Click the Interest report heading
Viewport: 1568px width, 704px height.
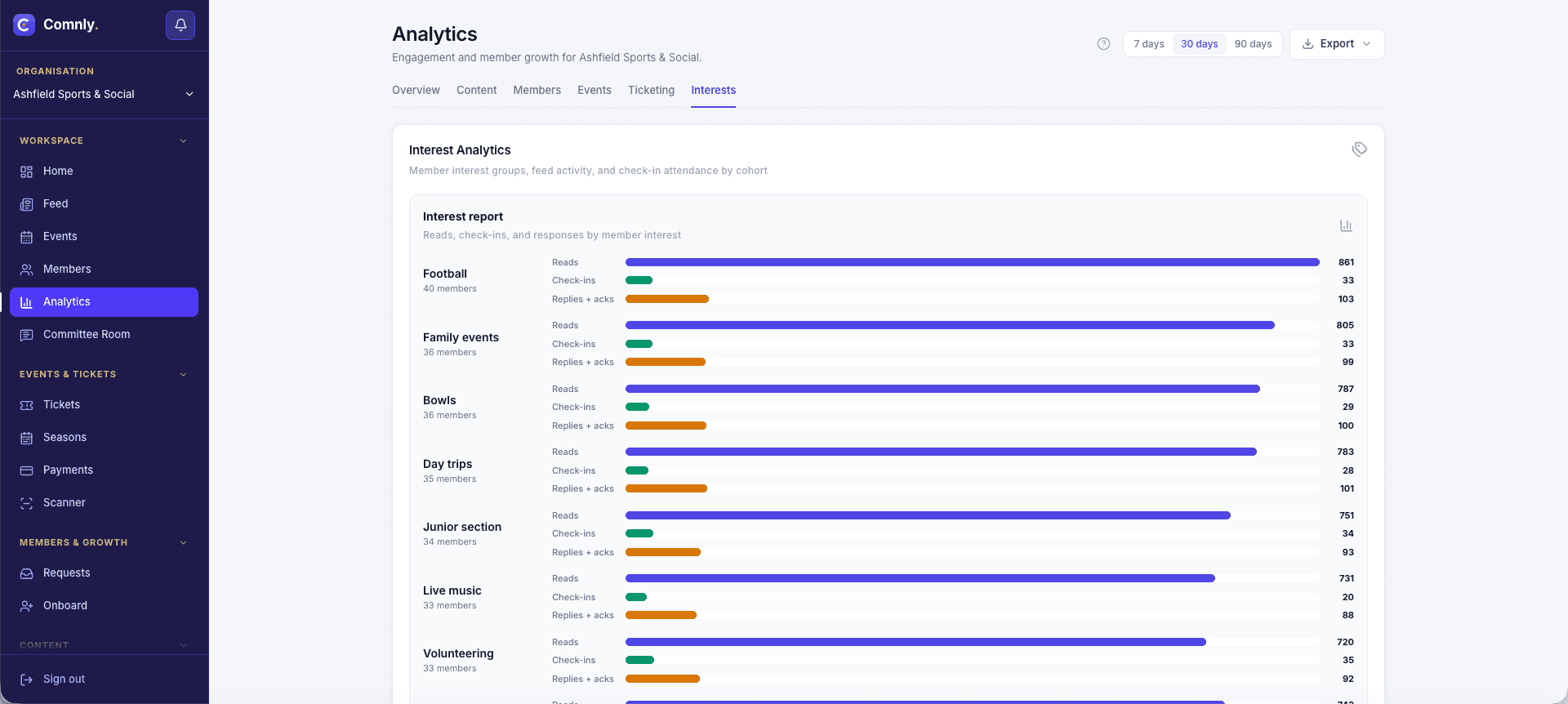[x=463, y=216]
